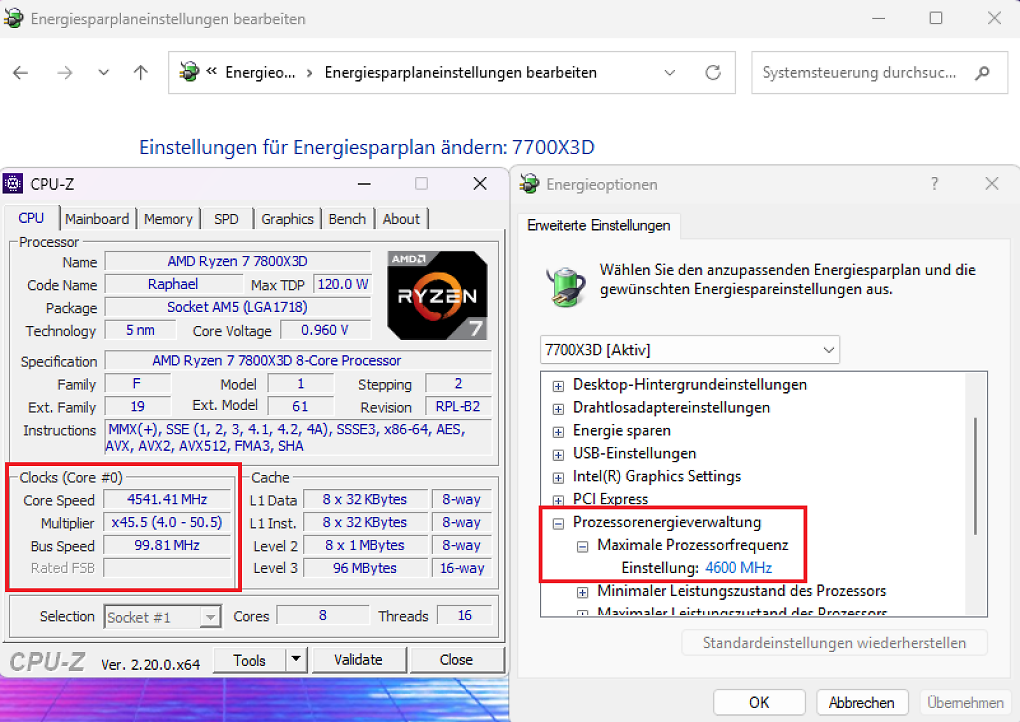
Task: Click the Close button at bottom of CPU-Z
Action: 457,660
